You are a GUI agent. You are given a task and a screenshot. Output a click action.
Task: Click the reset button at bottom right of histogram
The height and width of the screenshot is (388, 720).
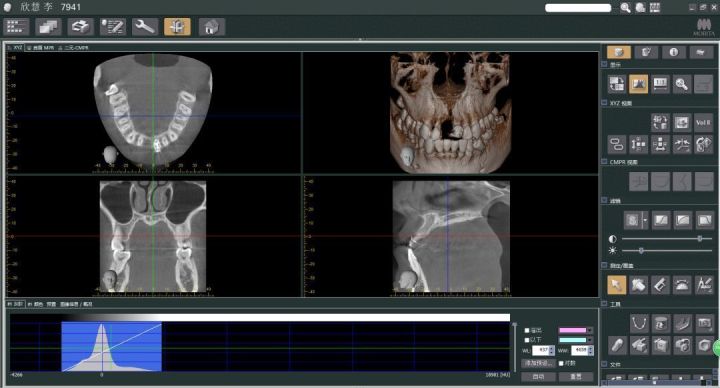tap(576, 377)
